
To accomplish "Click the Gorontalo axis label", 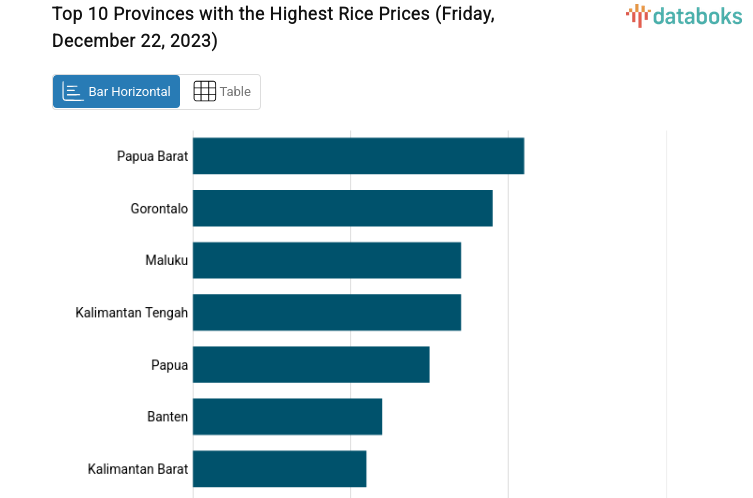I will (x=159, y=208).
